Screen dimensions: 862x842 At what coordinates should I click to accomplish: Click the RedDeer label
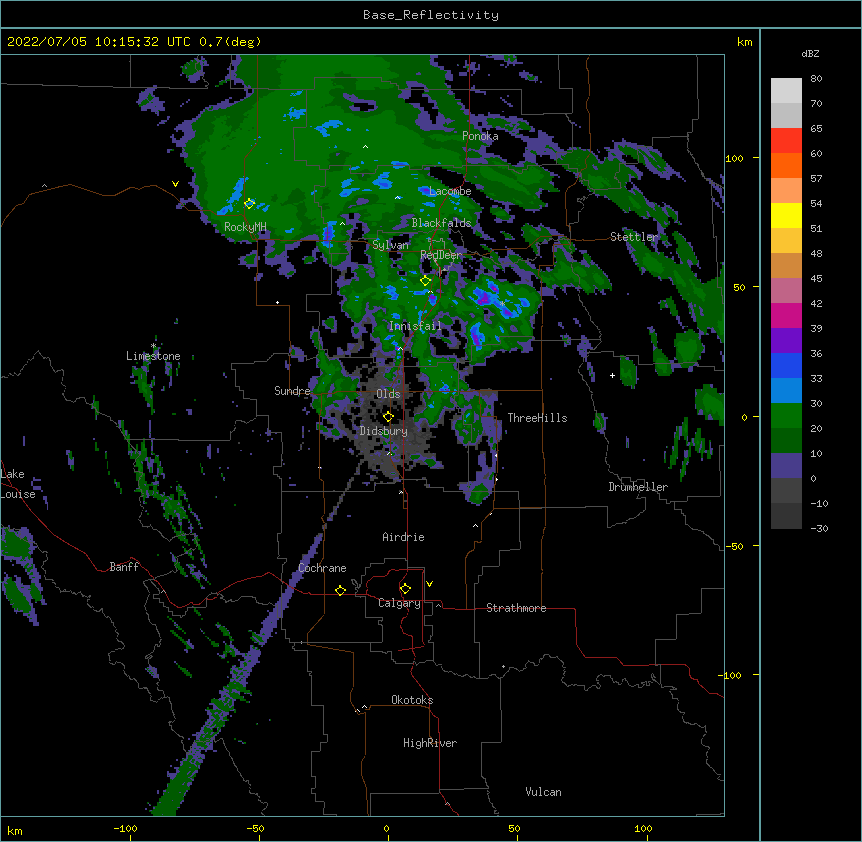tap(441, 255)
